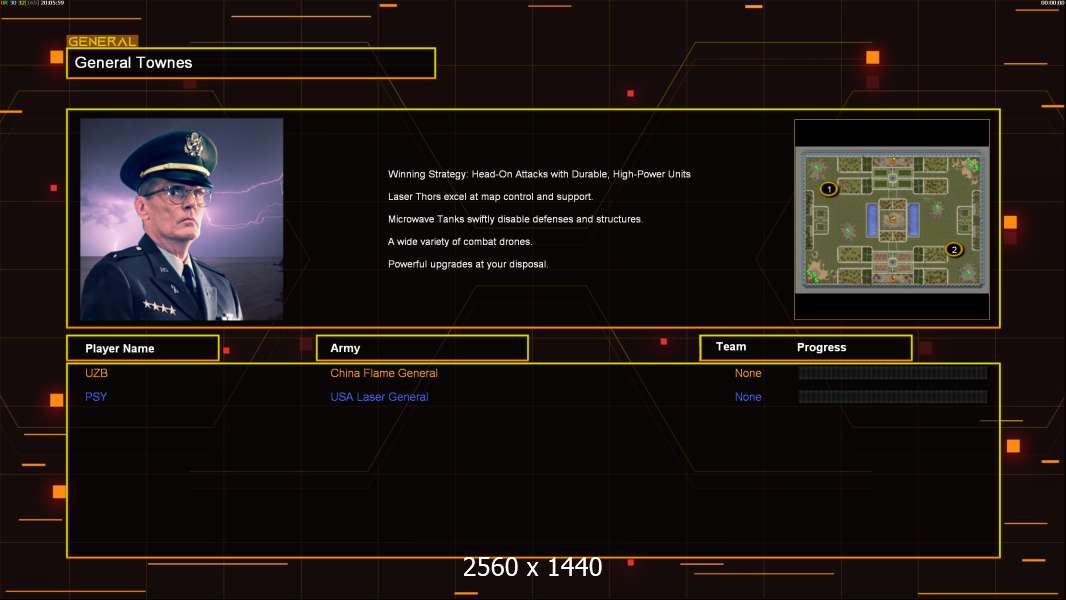
Task: Click the GENERAL label above name
Action: pos(102,41)
